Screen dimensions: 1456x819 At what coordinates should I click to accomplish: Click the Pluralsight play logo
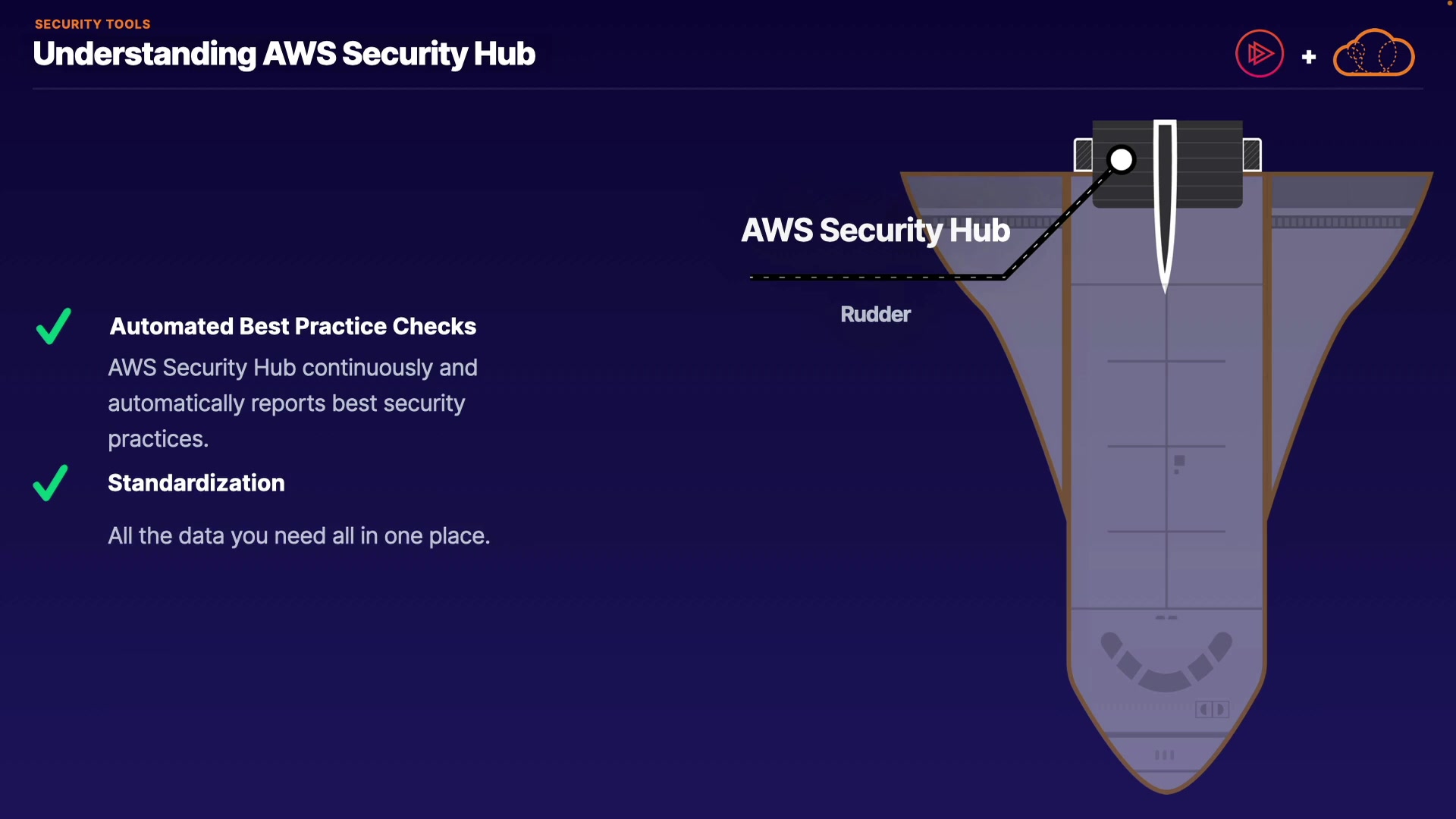pyautogui.click(x=1259, y=54)
